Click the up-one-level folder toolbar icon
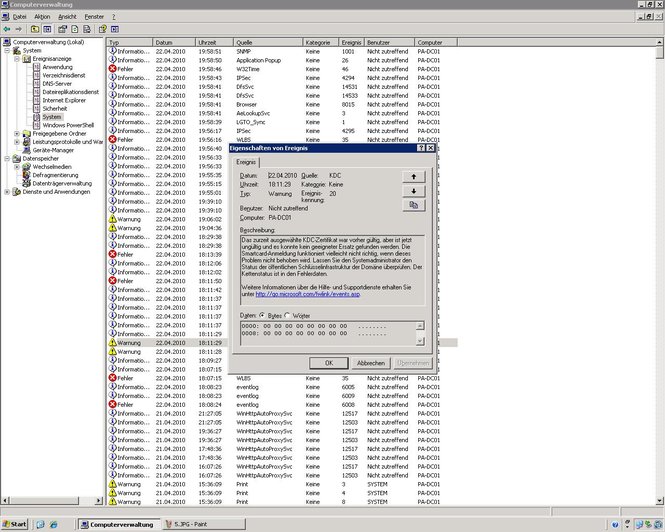665x532 pixels. tap(35, 29)
